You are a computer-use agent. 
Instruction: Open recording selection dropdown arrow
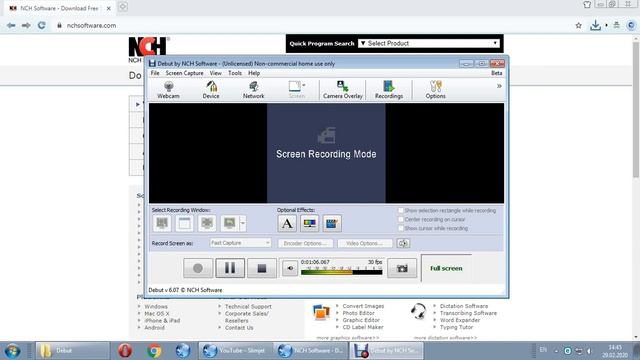coord(243,223)
